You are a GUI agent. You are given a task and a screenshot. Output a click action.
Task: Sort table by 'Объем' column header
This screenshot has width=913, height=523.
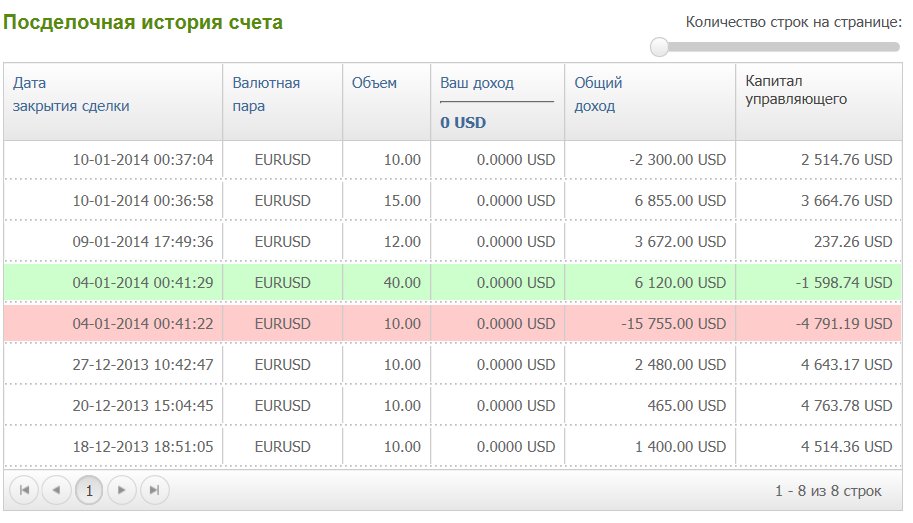click(x=374, y=83)
